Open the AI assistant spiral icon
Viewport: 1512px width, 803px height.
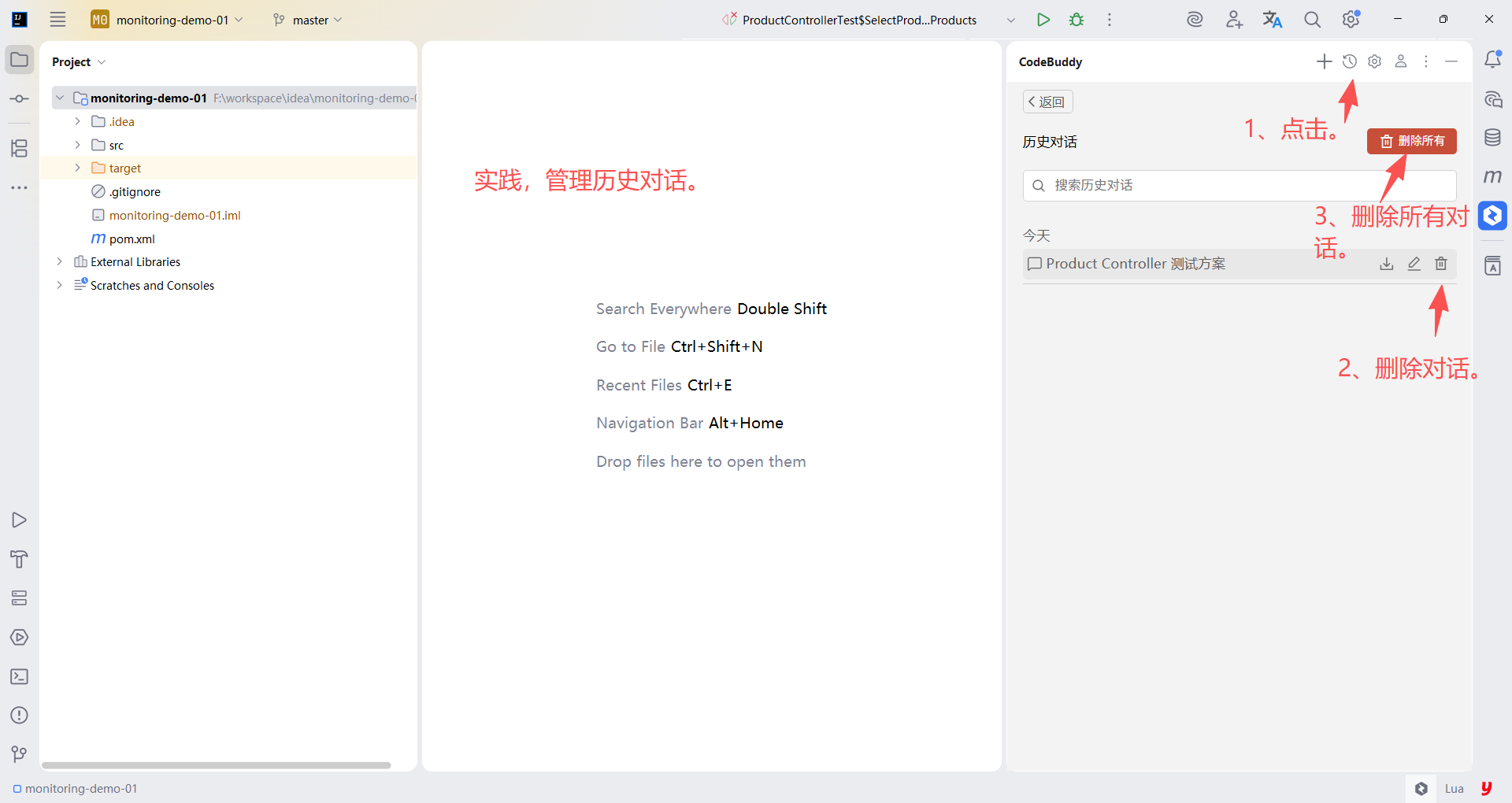(x=1195, y=20)
